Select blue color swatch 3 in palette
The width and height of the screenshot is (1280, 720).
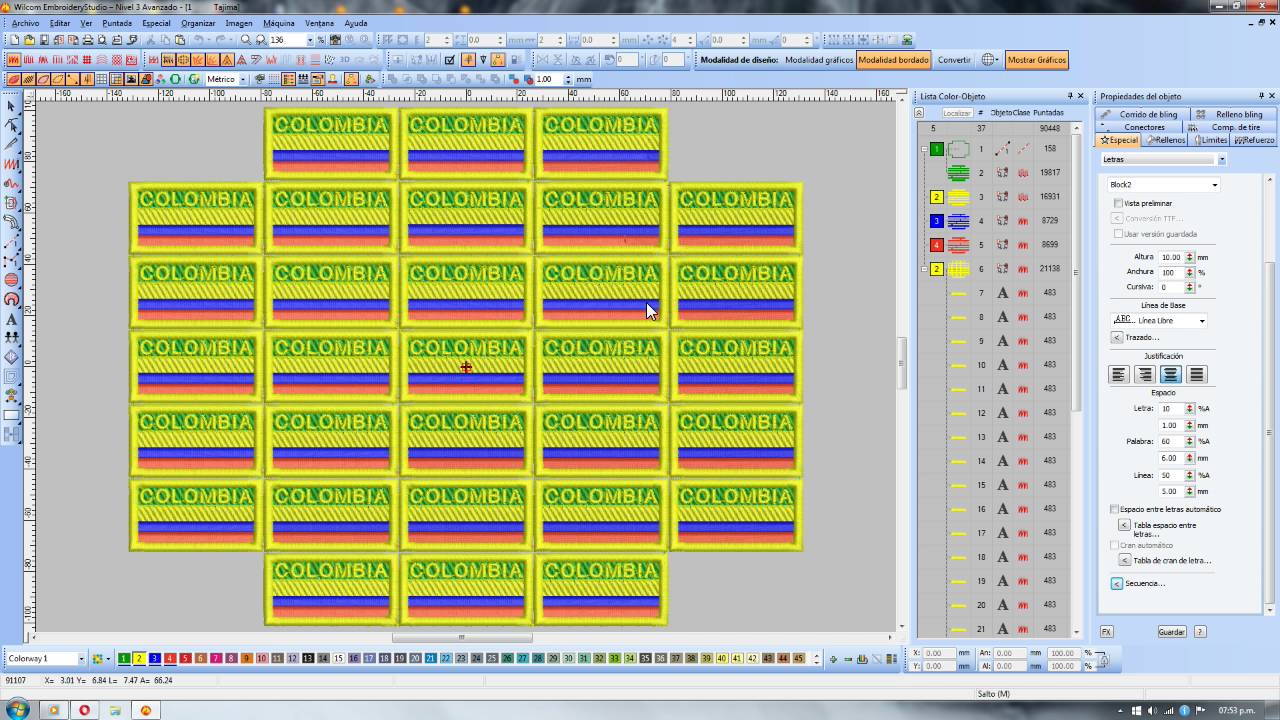[155, 658]
